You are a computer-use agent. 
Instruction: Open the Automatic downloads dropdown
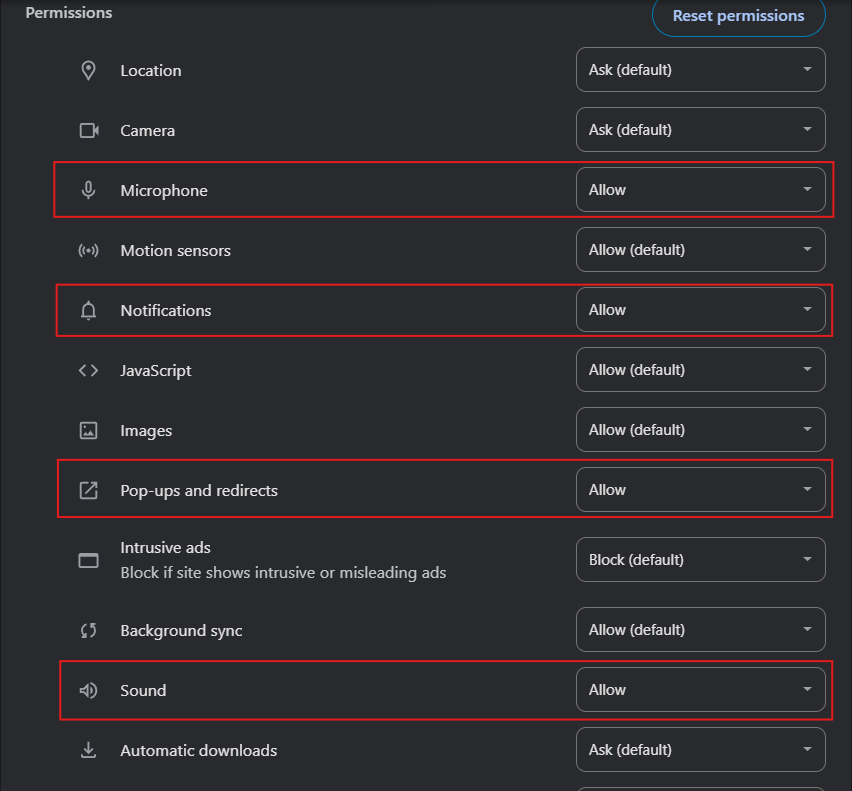[x=700, y=750]
